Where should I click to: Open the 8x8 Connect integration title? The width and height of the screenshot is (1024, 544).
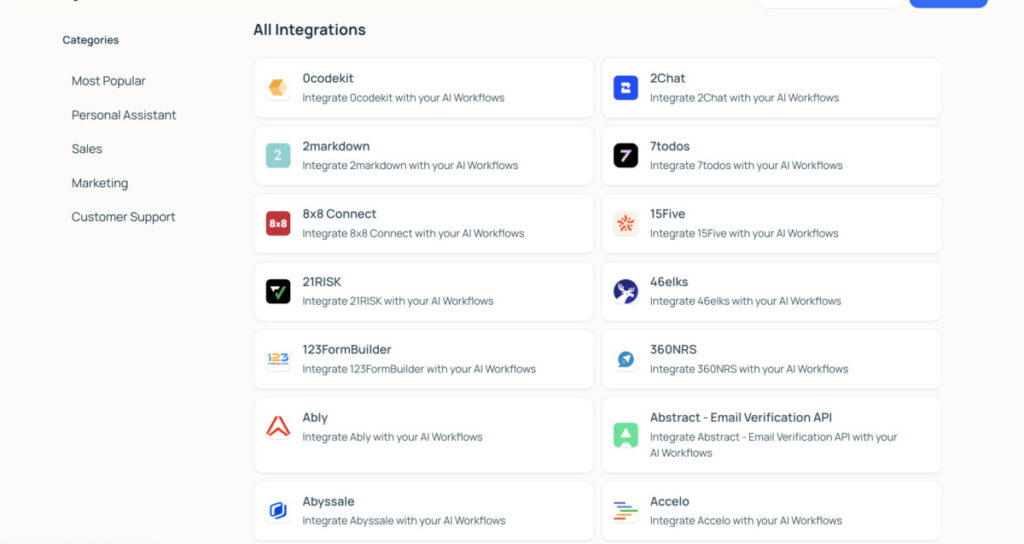tap(339, 214)
